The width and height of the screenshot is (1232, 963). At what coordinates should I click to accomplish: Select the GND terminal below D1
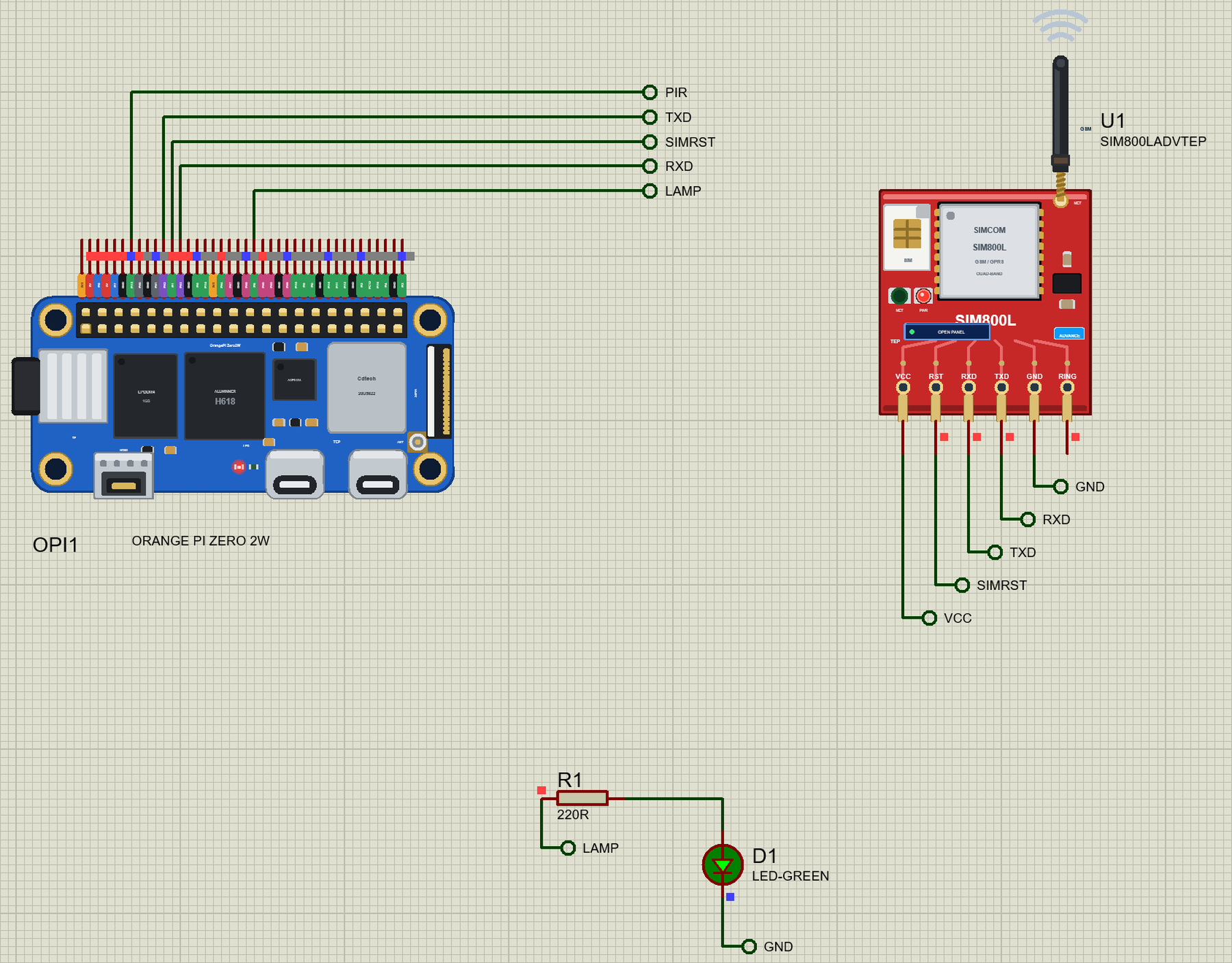(749, 947)
